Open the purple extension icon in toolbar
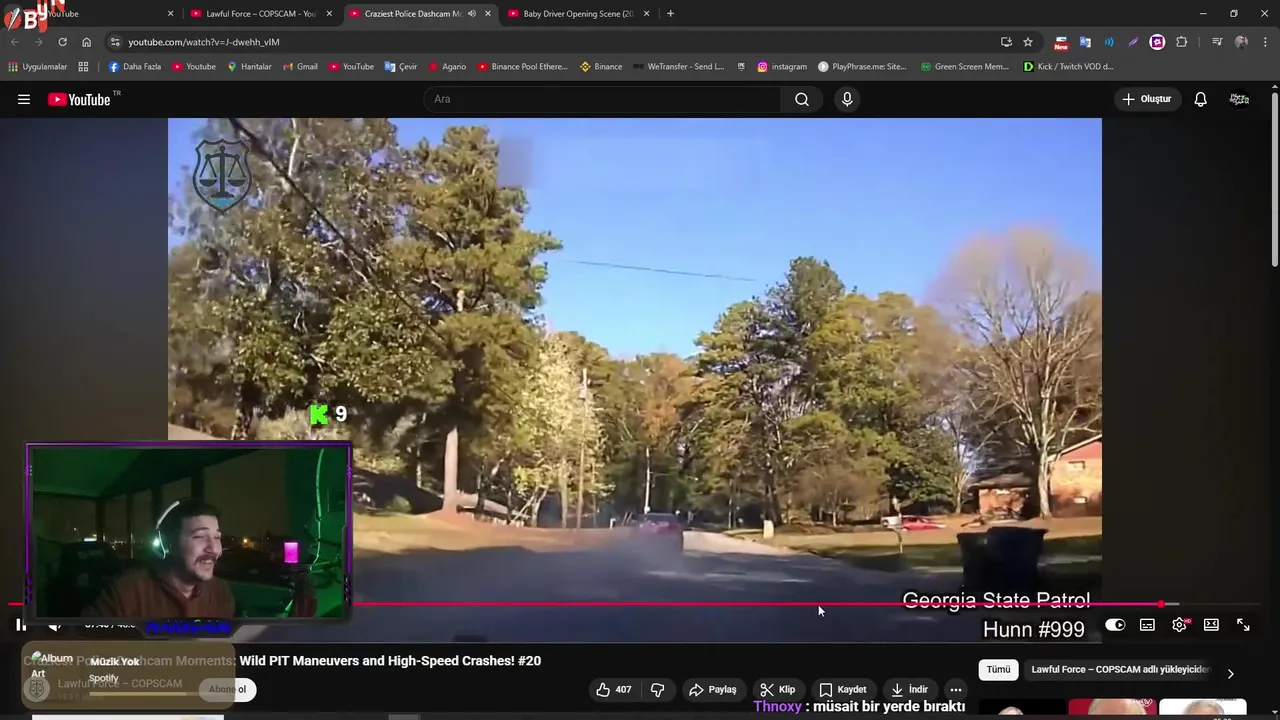The width and height of the screenshot is (1280, 720). coord(1157,42)
